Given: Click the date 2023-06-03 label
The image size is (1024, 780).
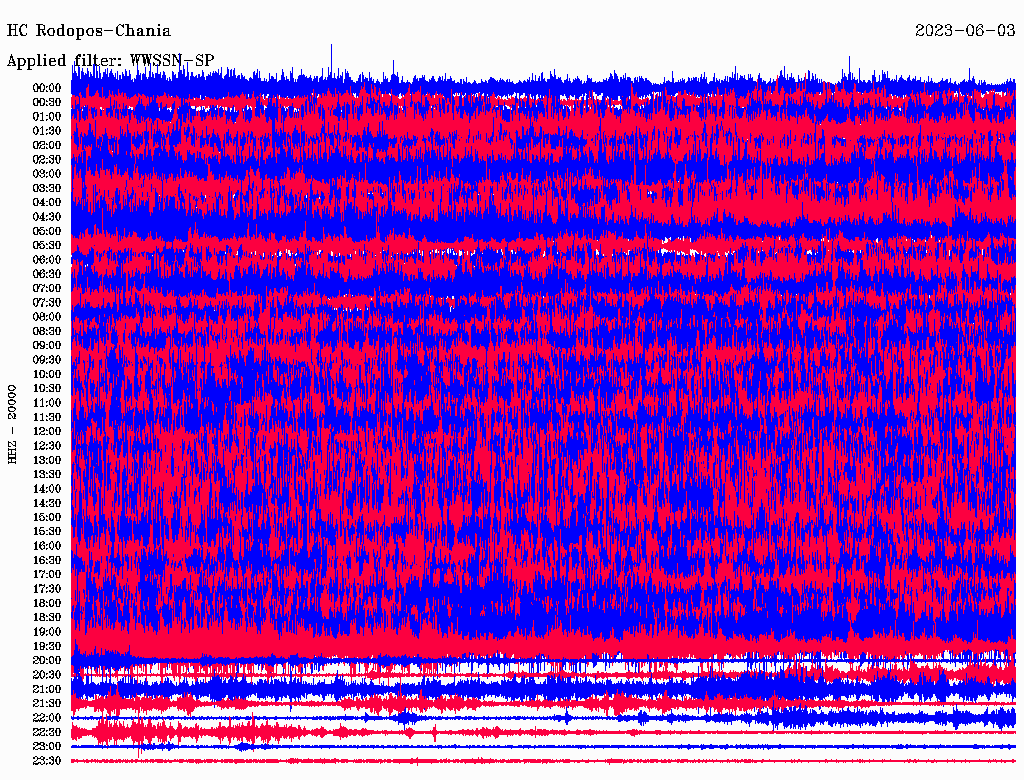Looking at the screenshot, I should click(x=965, y=31).
